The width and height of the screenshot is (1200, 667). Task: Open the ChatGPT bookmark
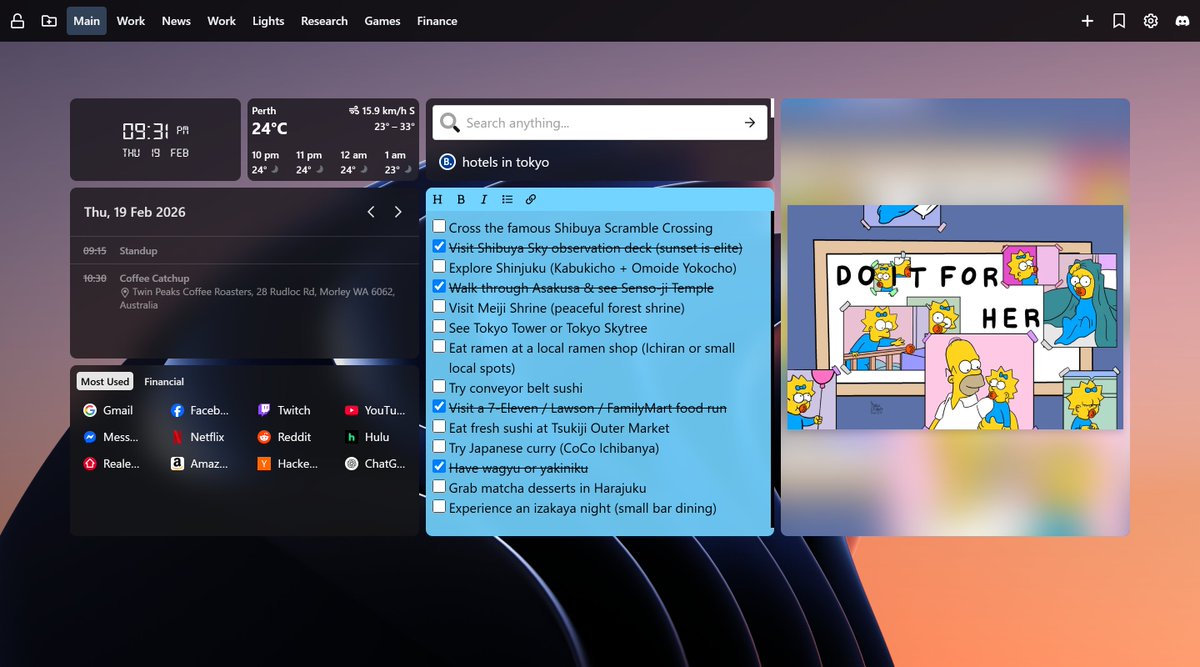(x=375, y=464)
